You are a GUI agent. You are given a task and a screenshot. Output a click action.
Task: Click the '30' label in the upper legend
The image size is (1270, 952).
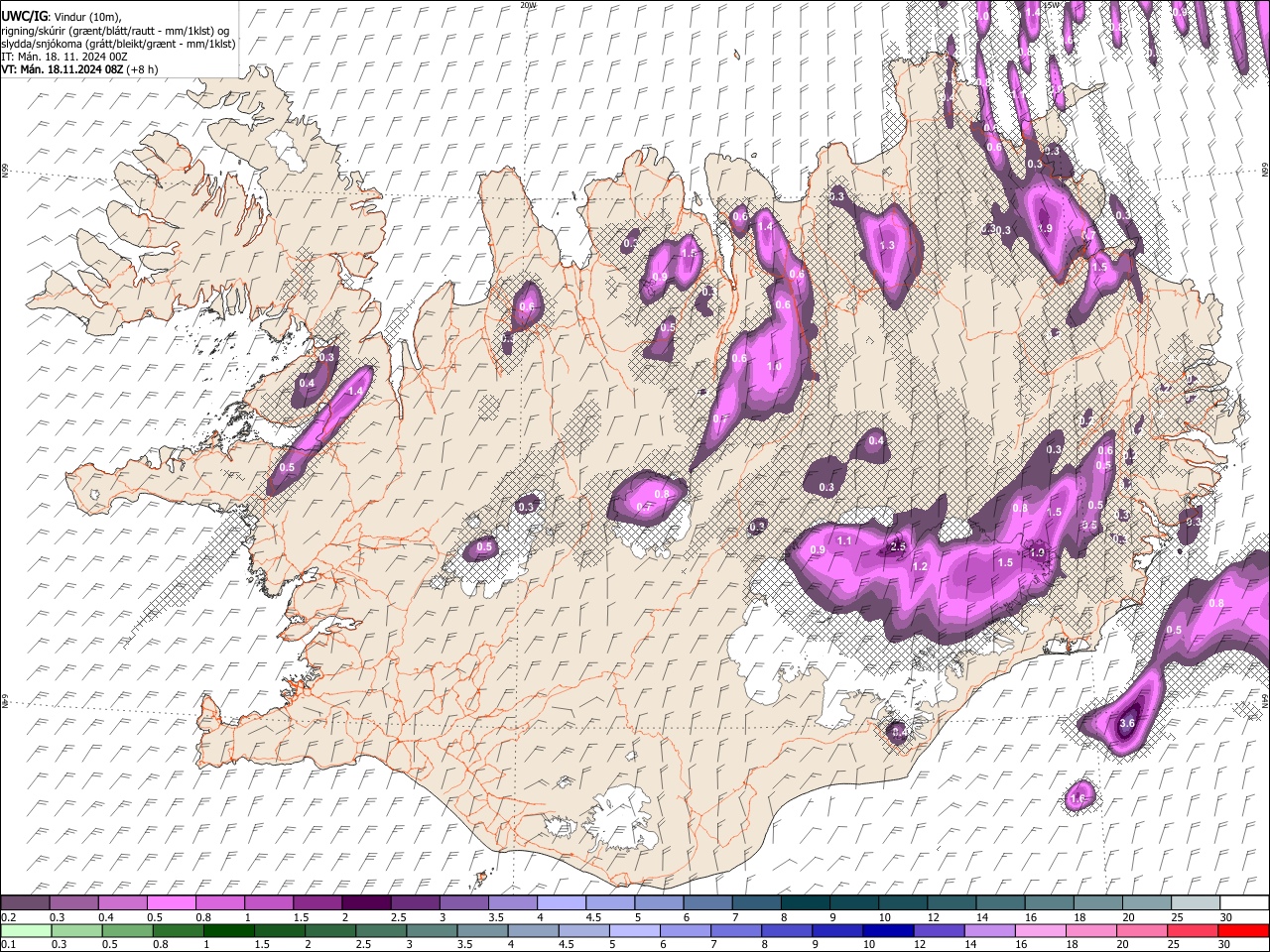(x=1226, y=917)
